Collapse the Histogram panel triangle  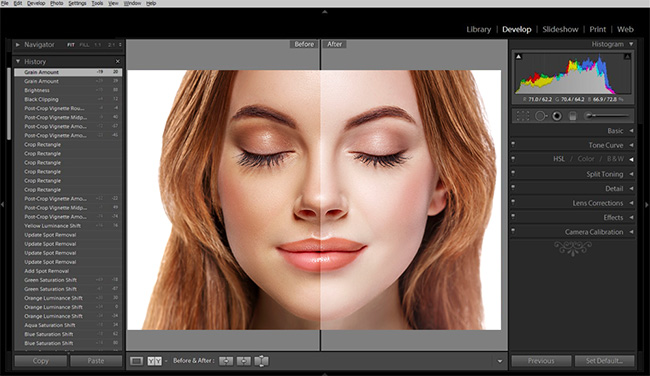pyautogui.click(x=631, y=44)
